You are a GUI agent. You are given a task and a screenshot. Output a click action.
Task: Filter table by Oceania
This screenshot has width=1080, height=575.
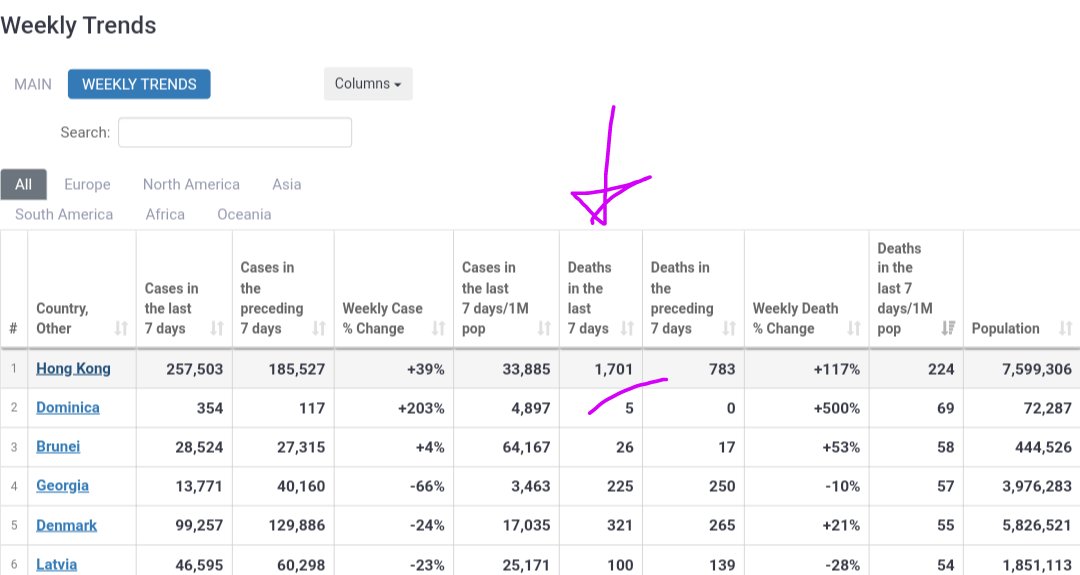pos(245,214)
